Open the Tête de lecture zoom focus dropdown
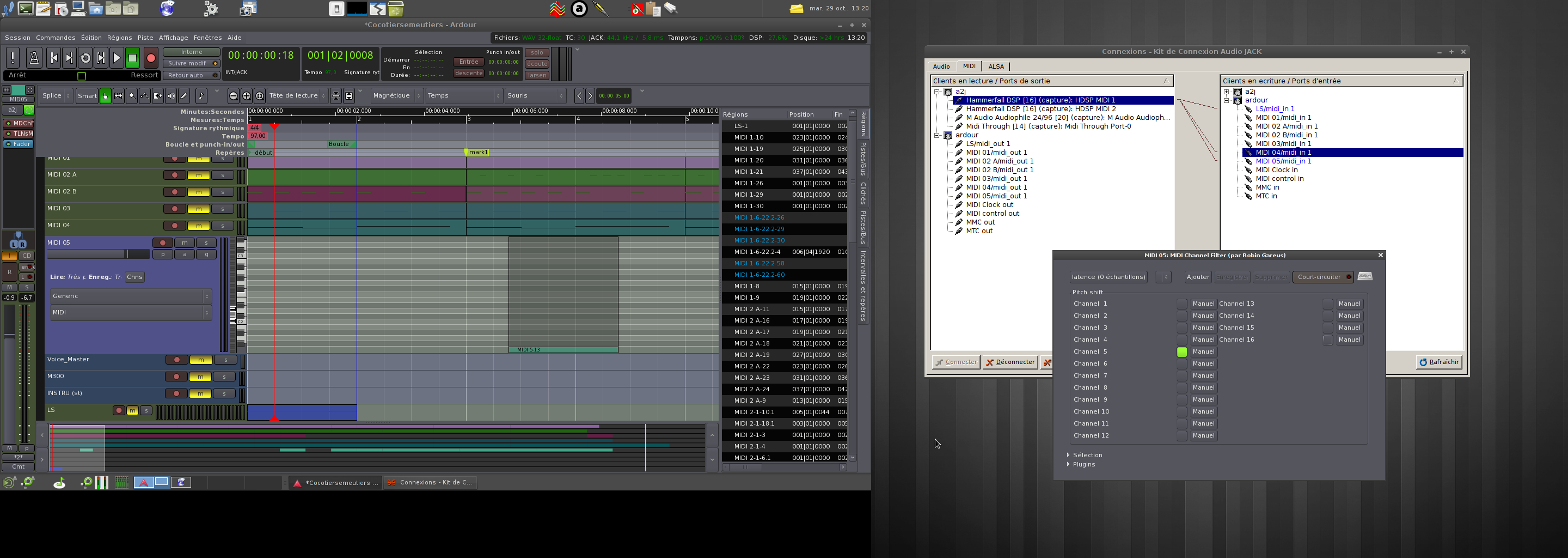This screenshot has height=558, width=1568. (298, 96)
